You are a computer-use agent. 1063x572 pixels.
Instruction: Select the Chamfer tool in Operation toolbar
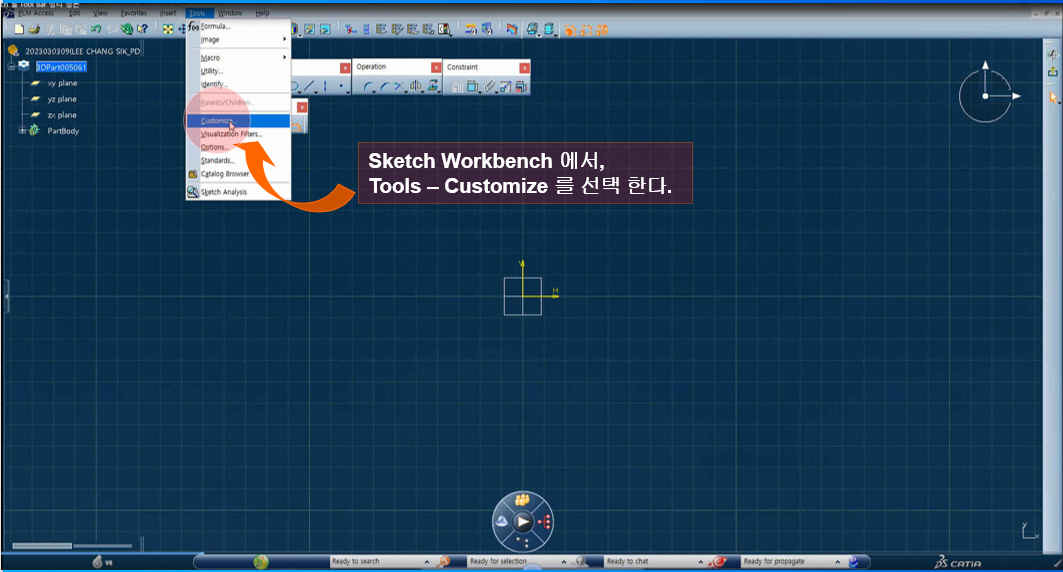click(x=384, y=87)
